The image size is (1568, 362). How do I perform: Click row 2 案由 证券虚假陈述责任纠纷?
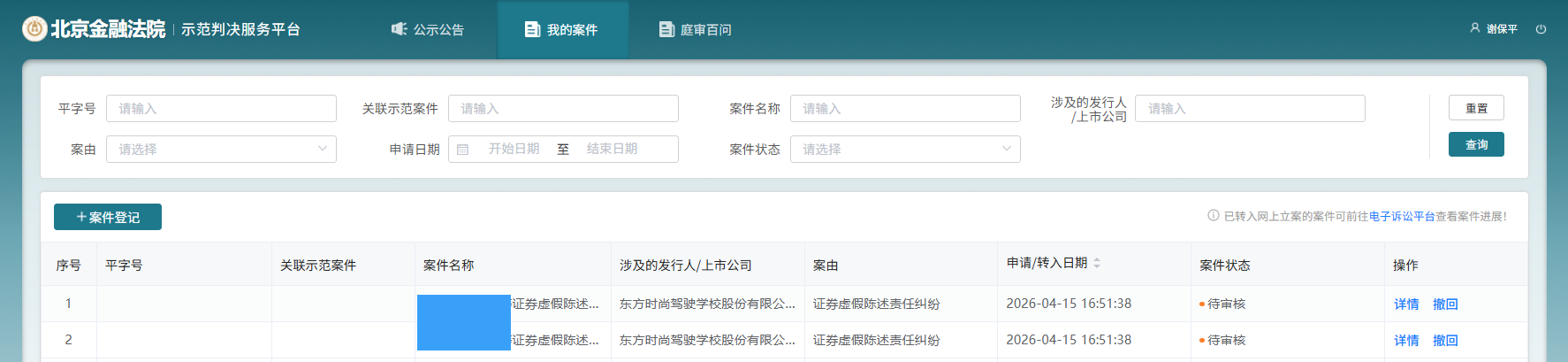(x=877, y=341)
